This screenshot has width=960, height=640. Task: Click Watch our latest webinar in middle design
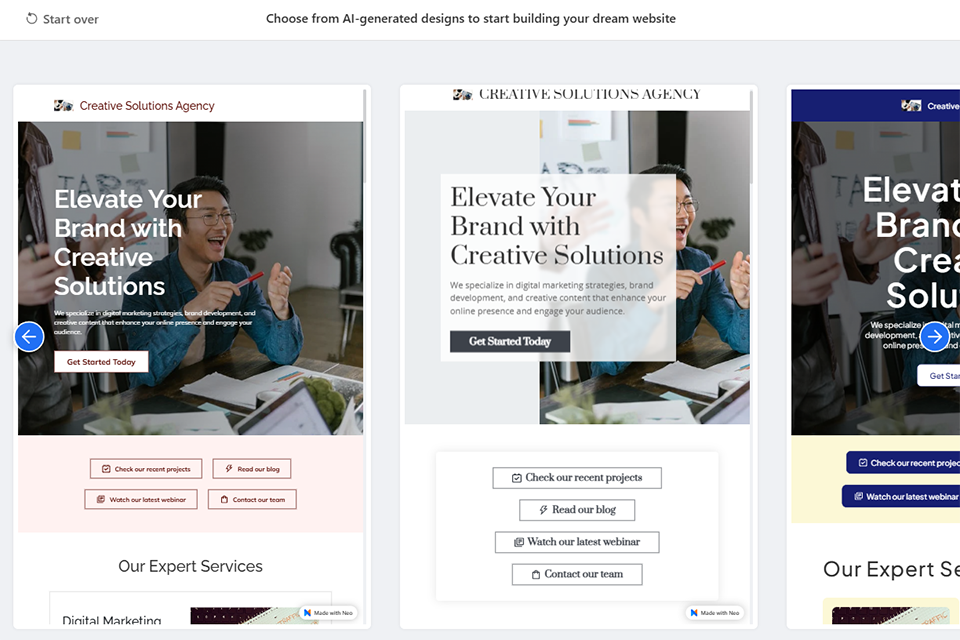tap(577, 542)
